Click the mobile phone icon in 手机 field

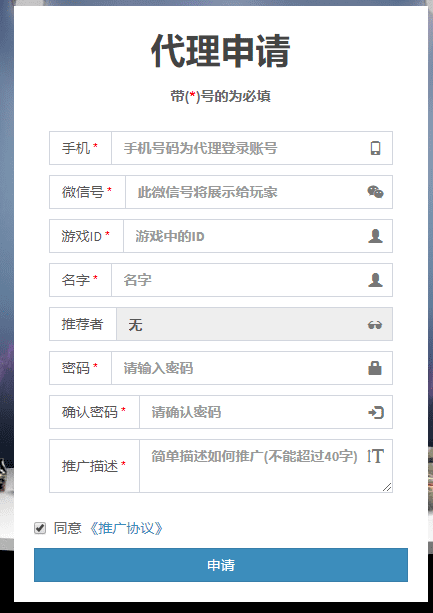(376, 148)
